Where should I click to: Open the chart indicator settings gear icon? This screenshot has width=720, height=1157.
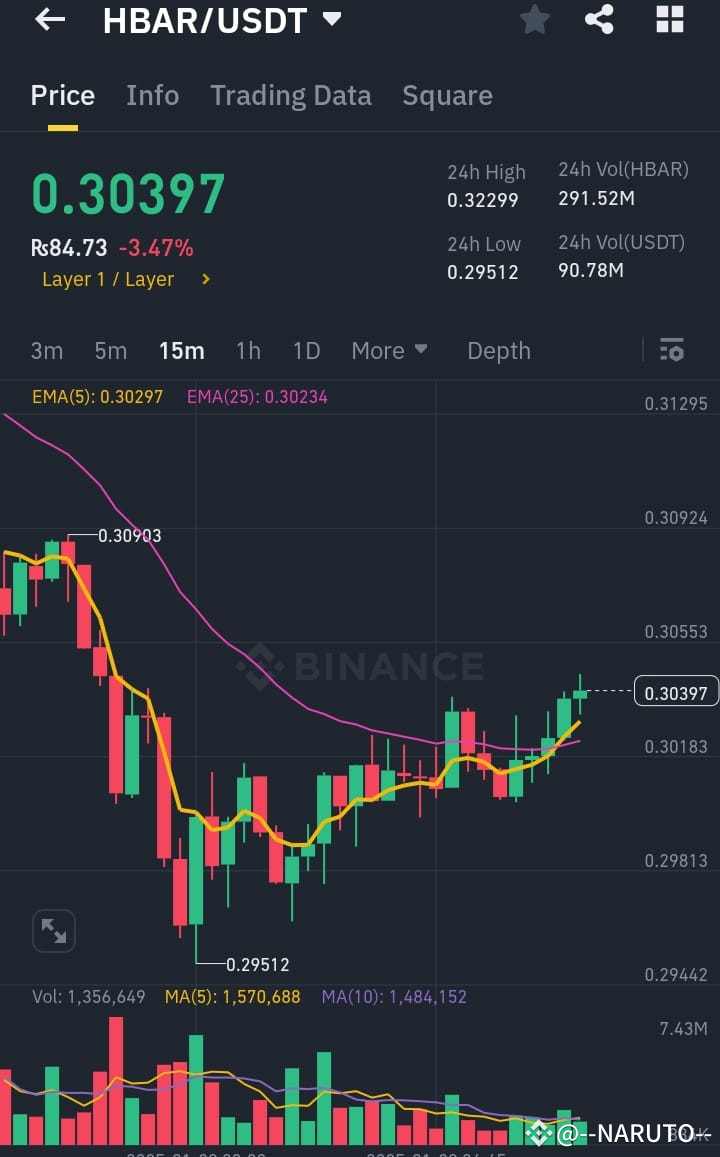pyautogui.click(x=671, y=350)
